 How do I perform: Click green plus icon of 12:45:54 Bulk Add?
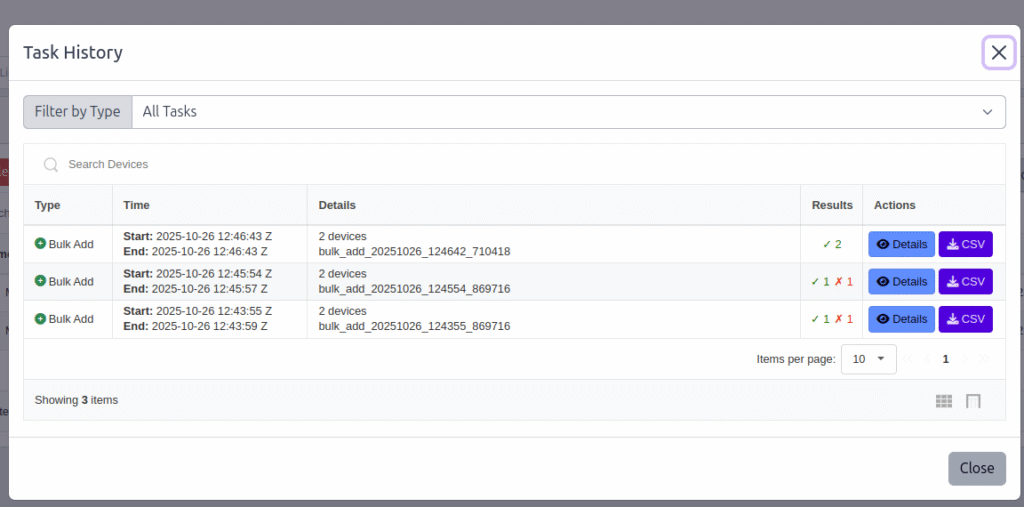click(x=41, y=281)
